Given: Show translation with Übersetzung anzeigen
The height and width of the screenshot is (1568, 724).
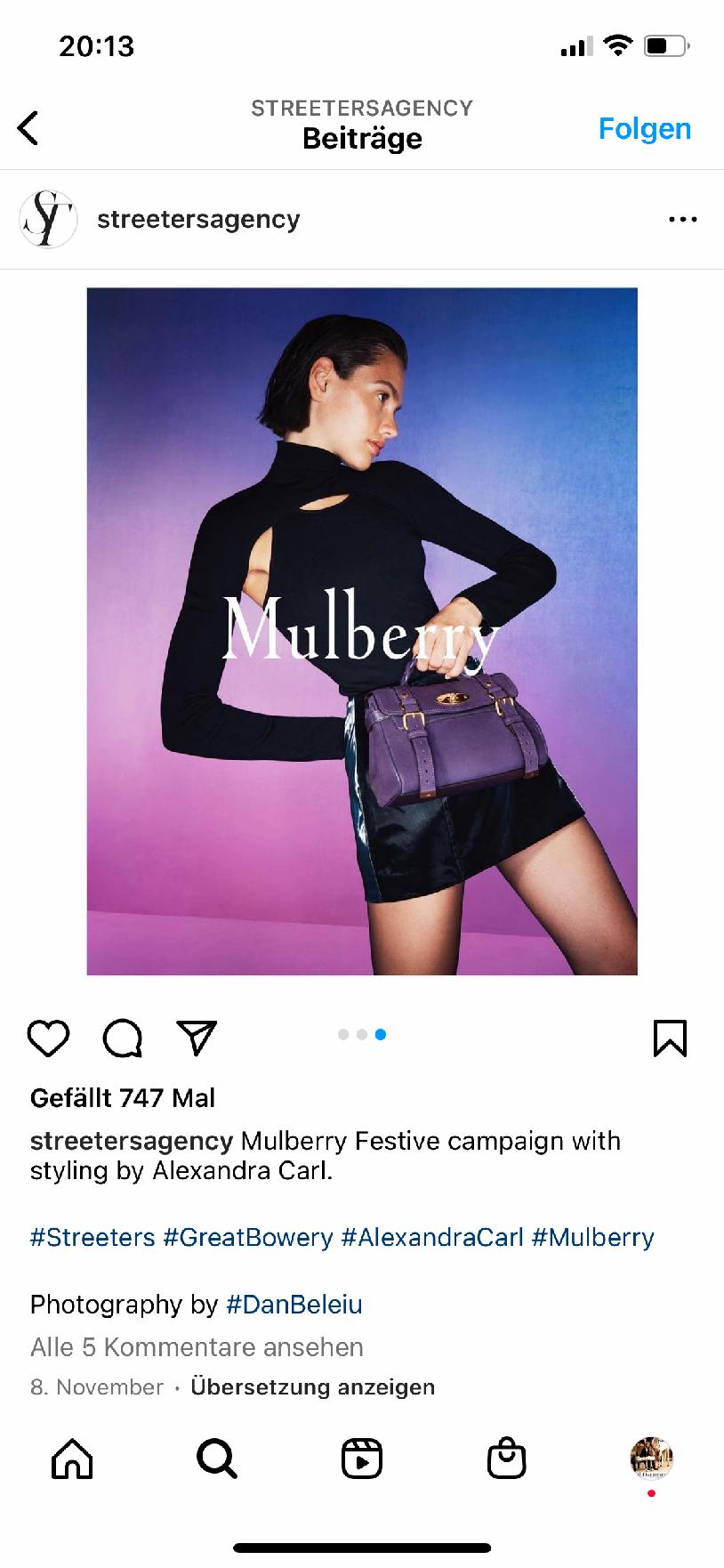Looking at the screenshot, I should (313, 1387).
